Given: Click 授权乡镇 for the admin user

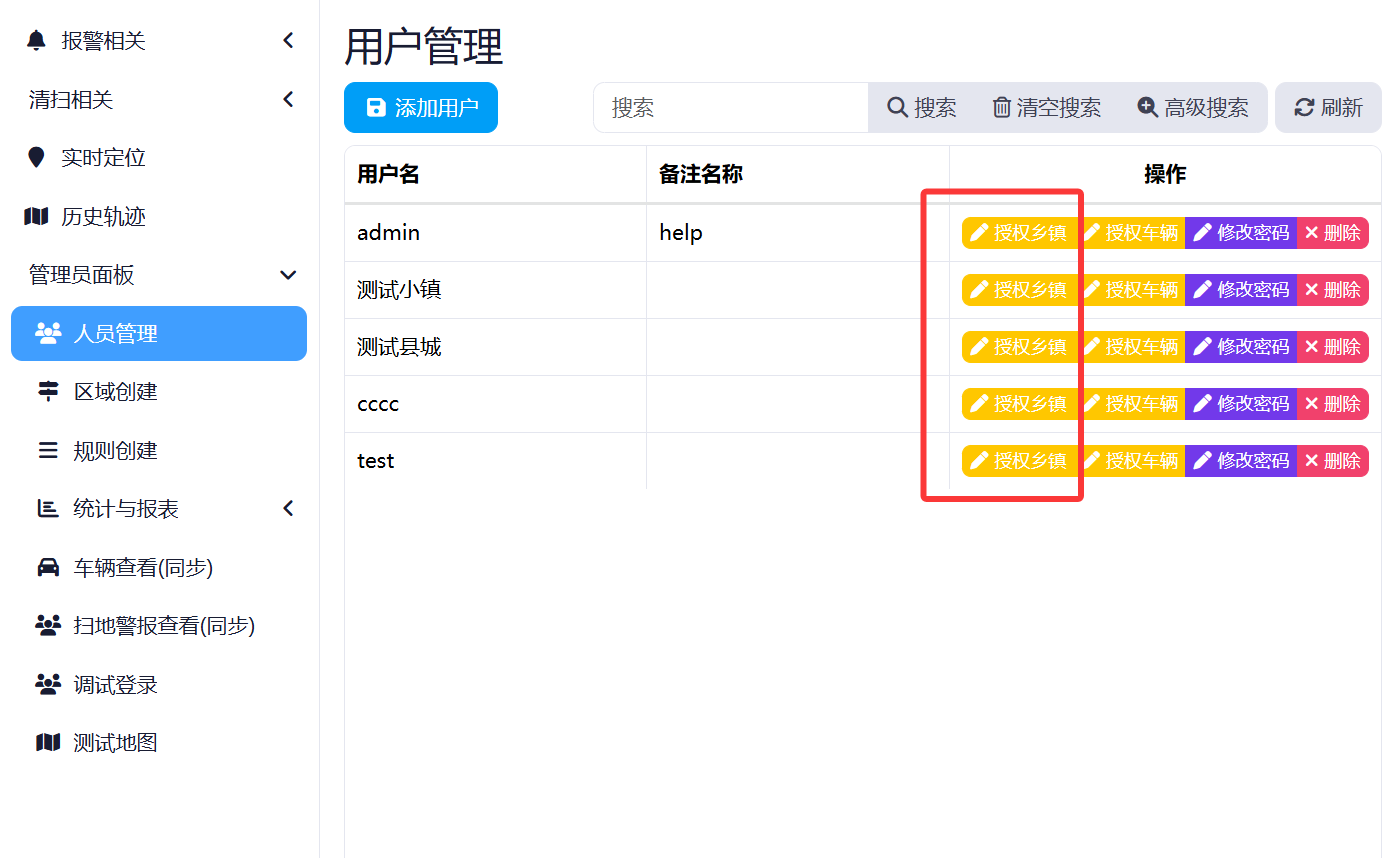Looking at the screenshot, I should (1019, 233).
